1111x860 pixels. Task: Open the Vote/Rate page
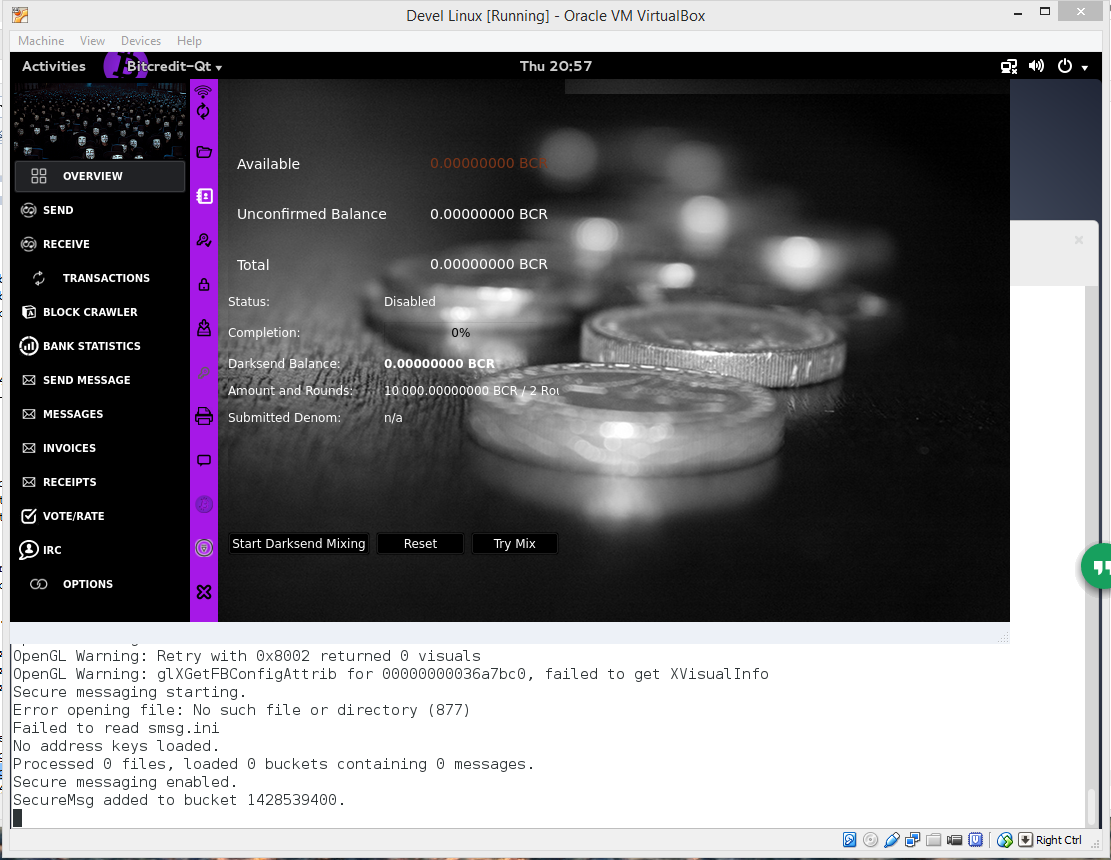(x=62, y=516)
